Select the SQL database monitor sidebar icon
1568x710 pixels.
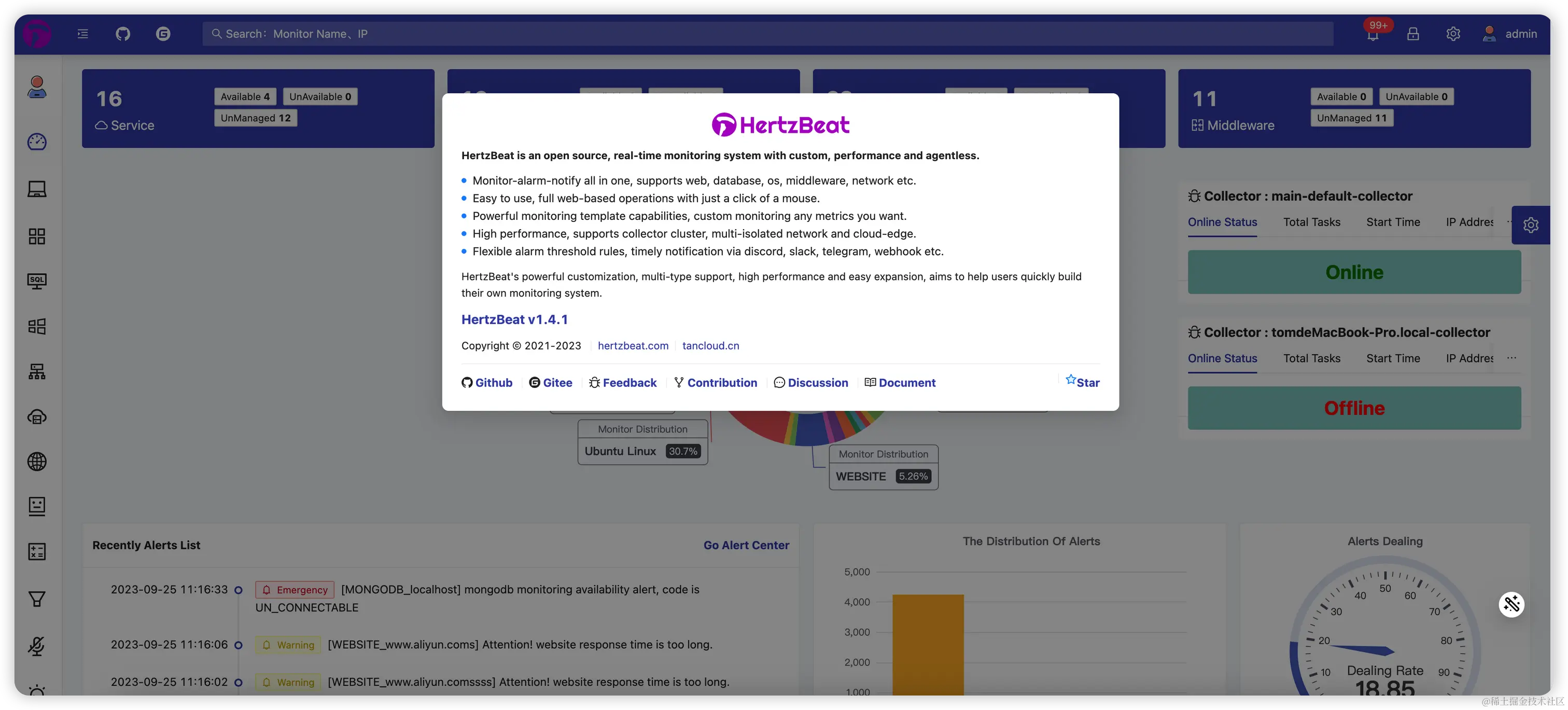[37, 281]
